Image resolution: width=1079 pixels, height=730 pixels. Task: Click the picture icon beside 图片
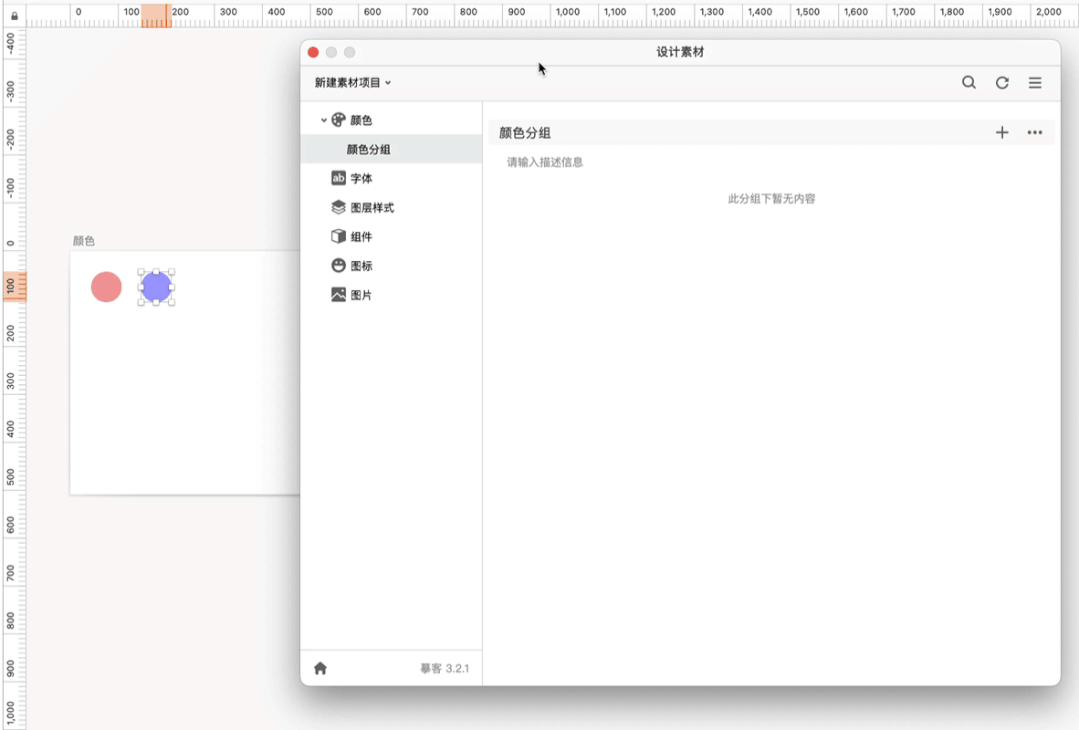coord(338,294)
